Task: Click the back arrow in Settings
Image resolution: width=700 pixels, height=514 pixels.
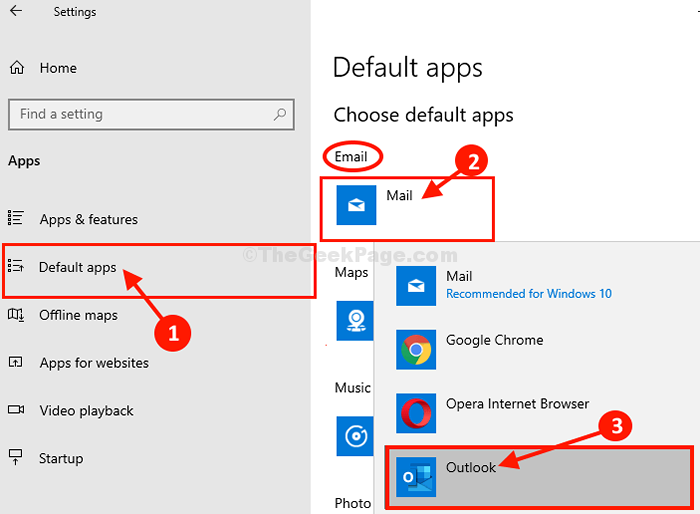Action: tap(16, 11)
